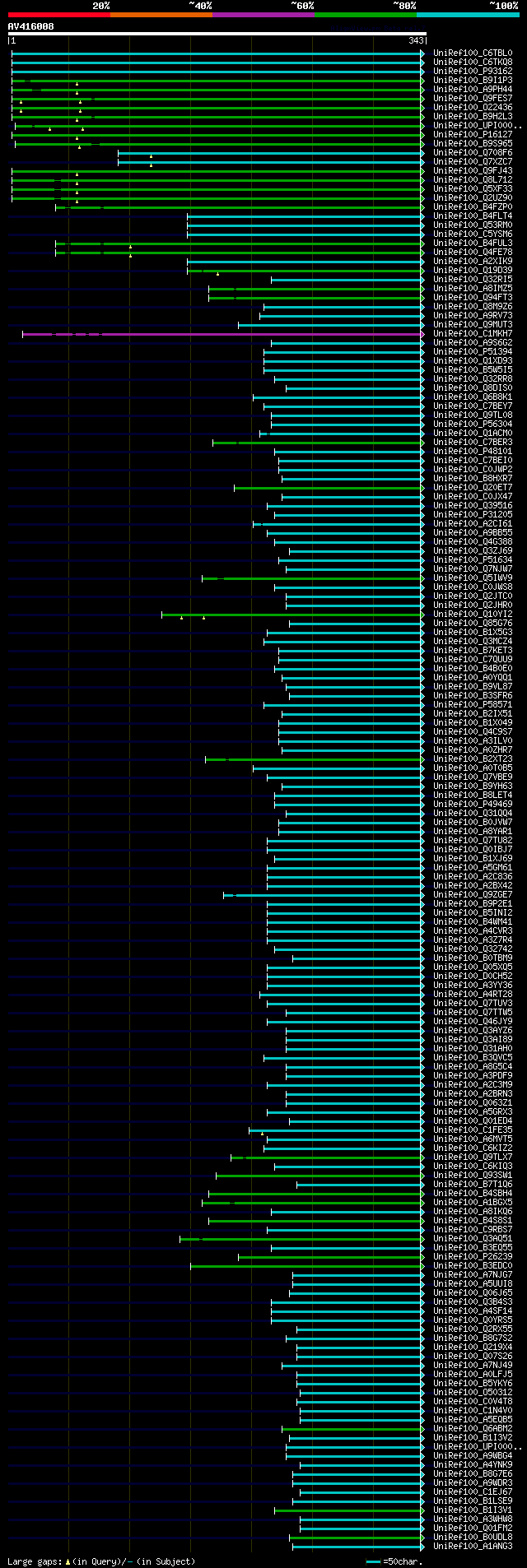Click hit label UniRef100_Q7XZC7
The width and height of the screenshot is (527, 1568).
473,162
